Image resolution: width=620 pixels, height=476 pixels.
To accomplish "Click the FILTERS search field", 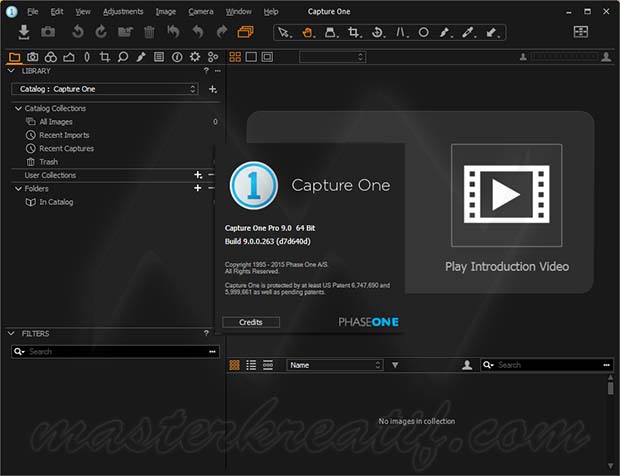I will pos(115,351).
